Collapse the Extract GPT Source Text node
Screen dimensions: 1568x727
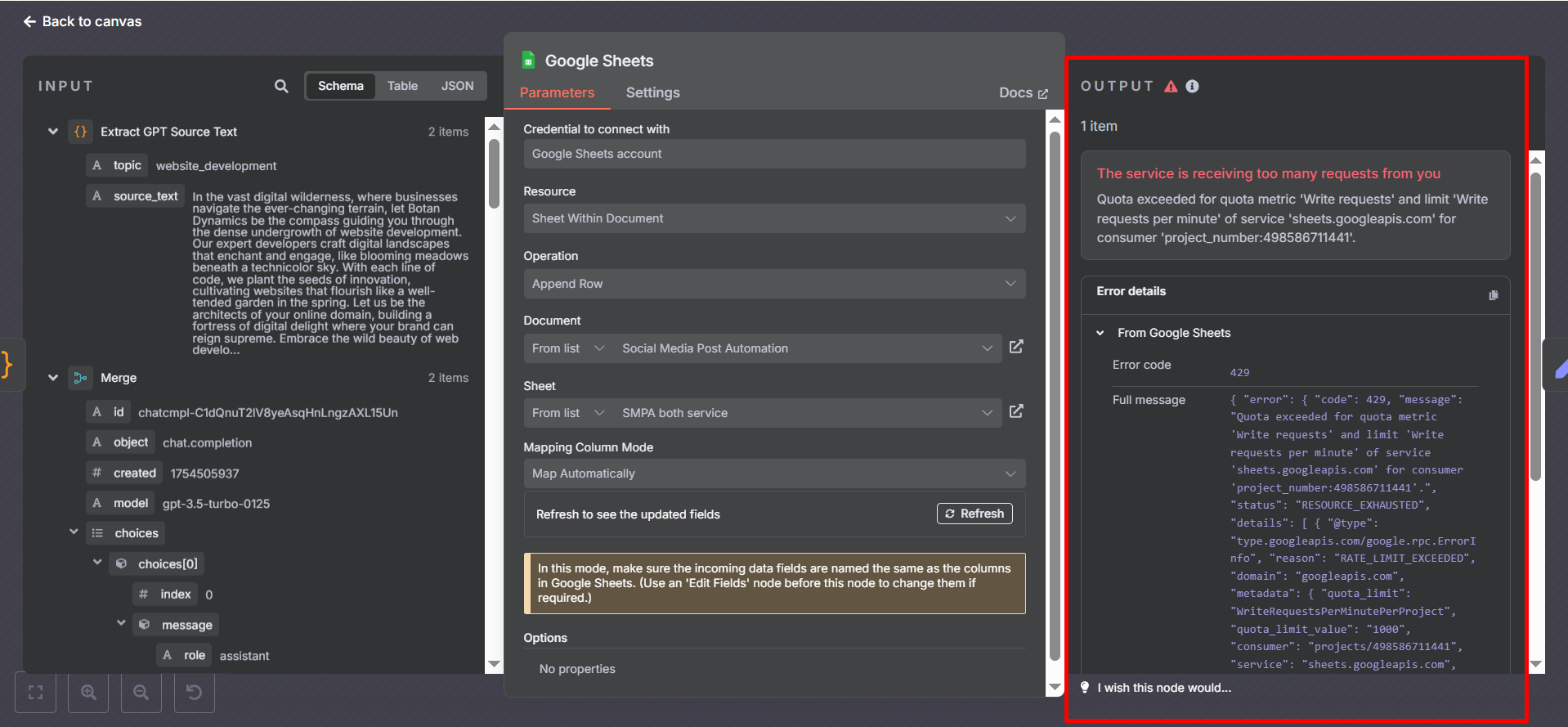53,132
